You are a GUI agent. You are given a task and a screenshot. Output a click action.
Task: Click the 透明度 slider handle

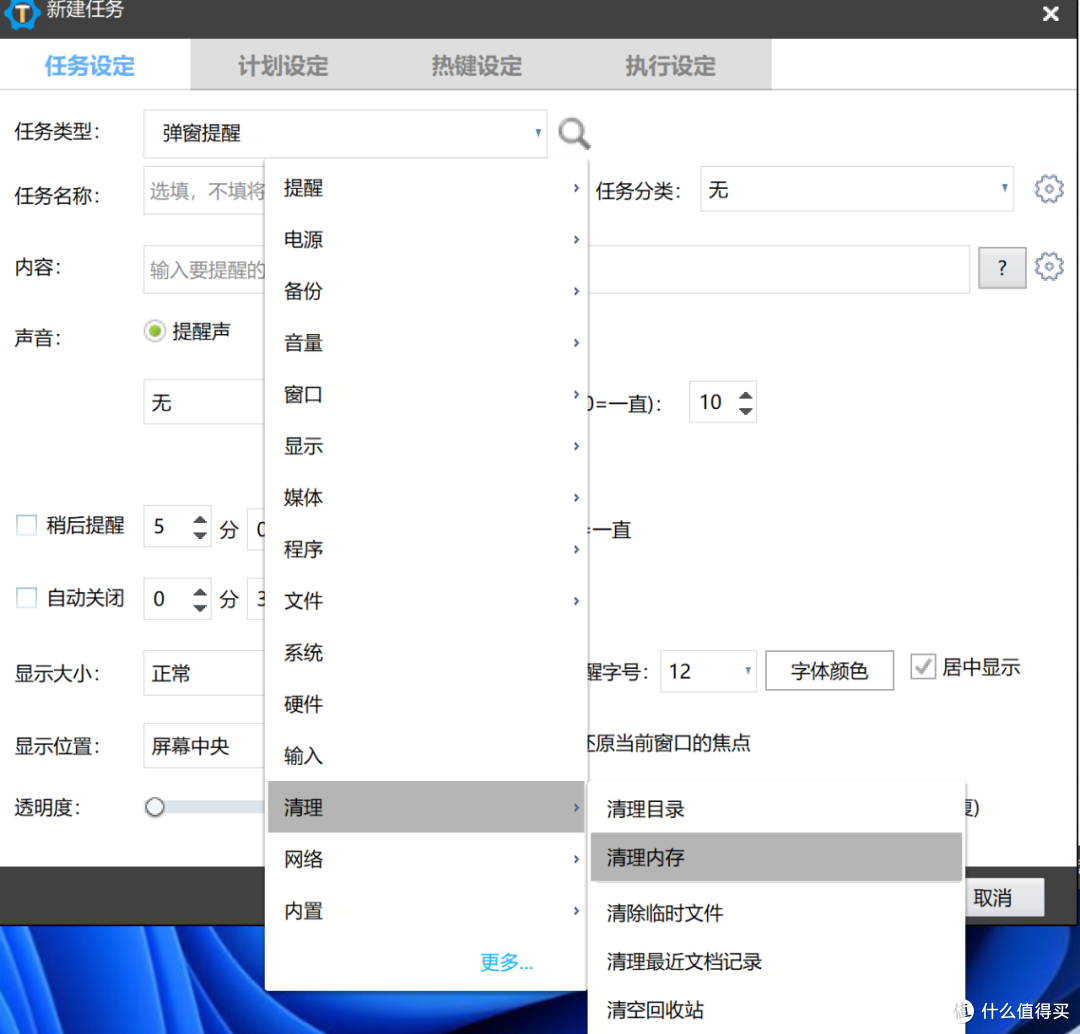click(155, 807)
